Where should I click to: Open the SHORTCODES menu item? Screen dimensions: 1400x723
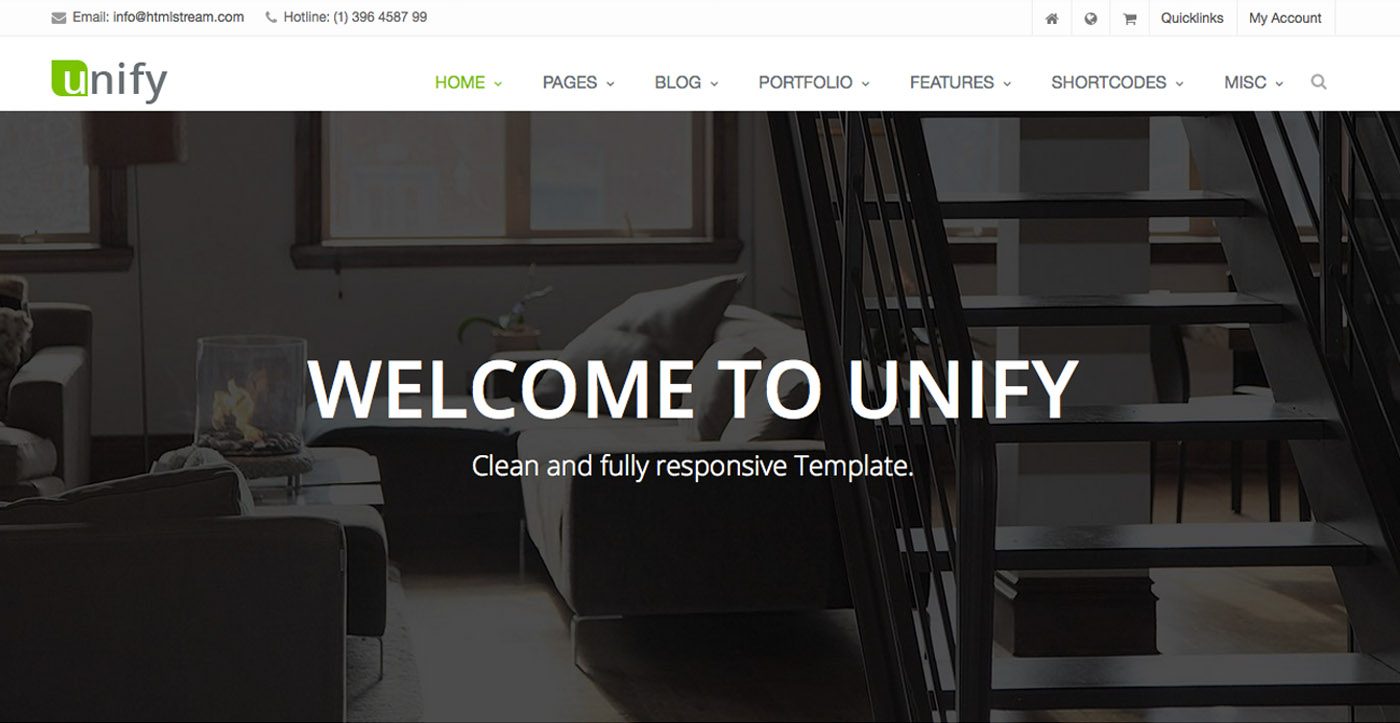[1108, 82]
